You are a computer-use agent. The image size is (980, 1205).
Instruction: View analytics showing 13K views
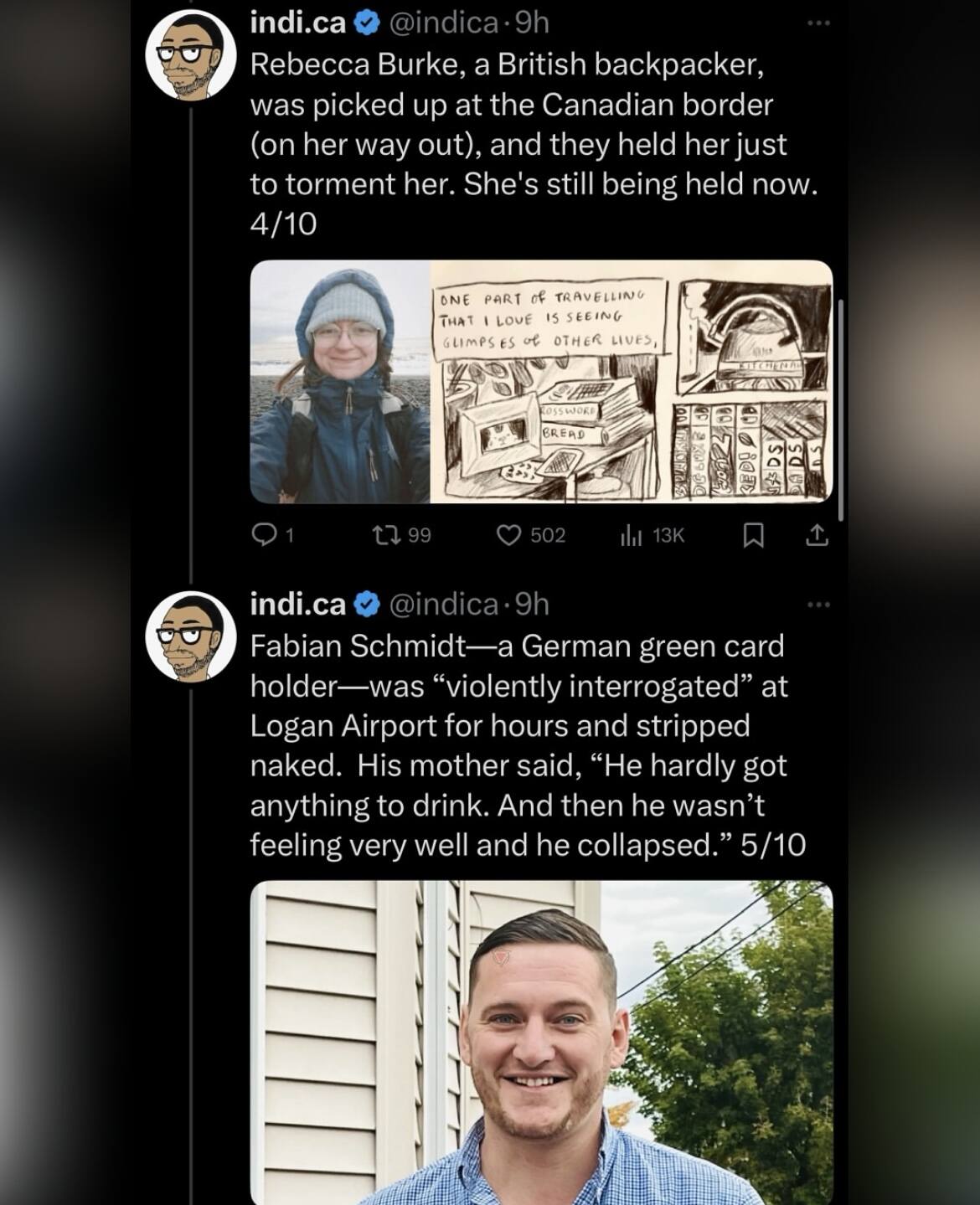point(652,535)
